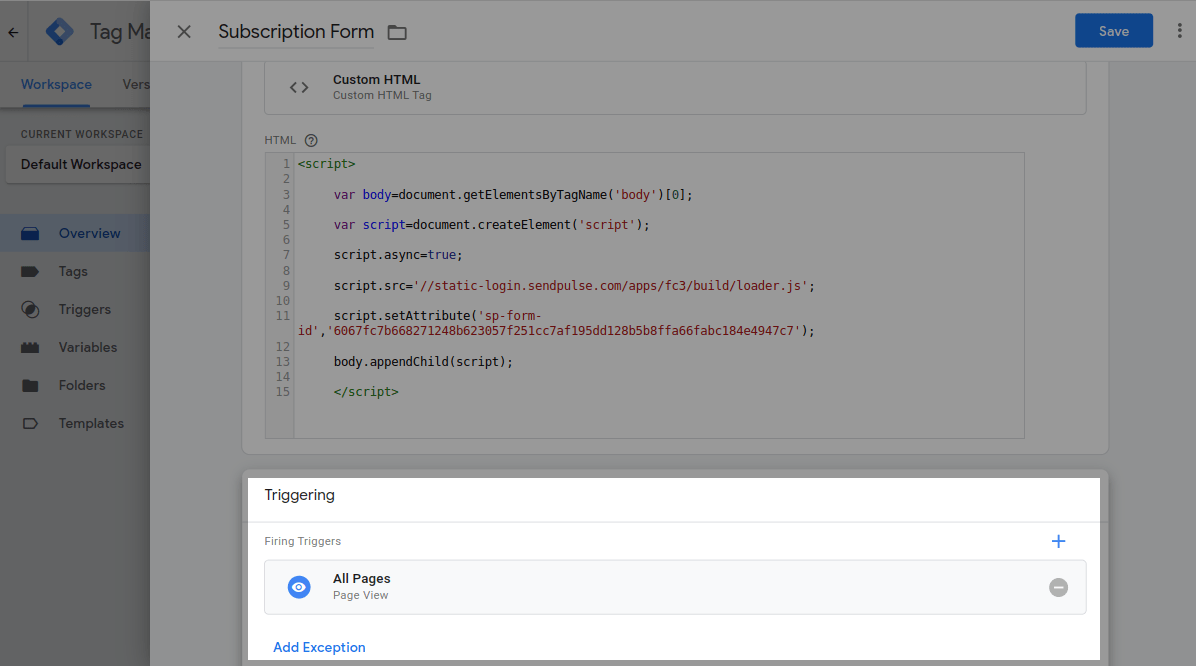The width and height of the screenshot is (1196, 666).
Task: Save the Subscription Form tag
Action: [x=1113, y=31]
